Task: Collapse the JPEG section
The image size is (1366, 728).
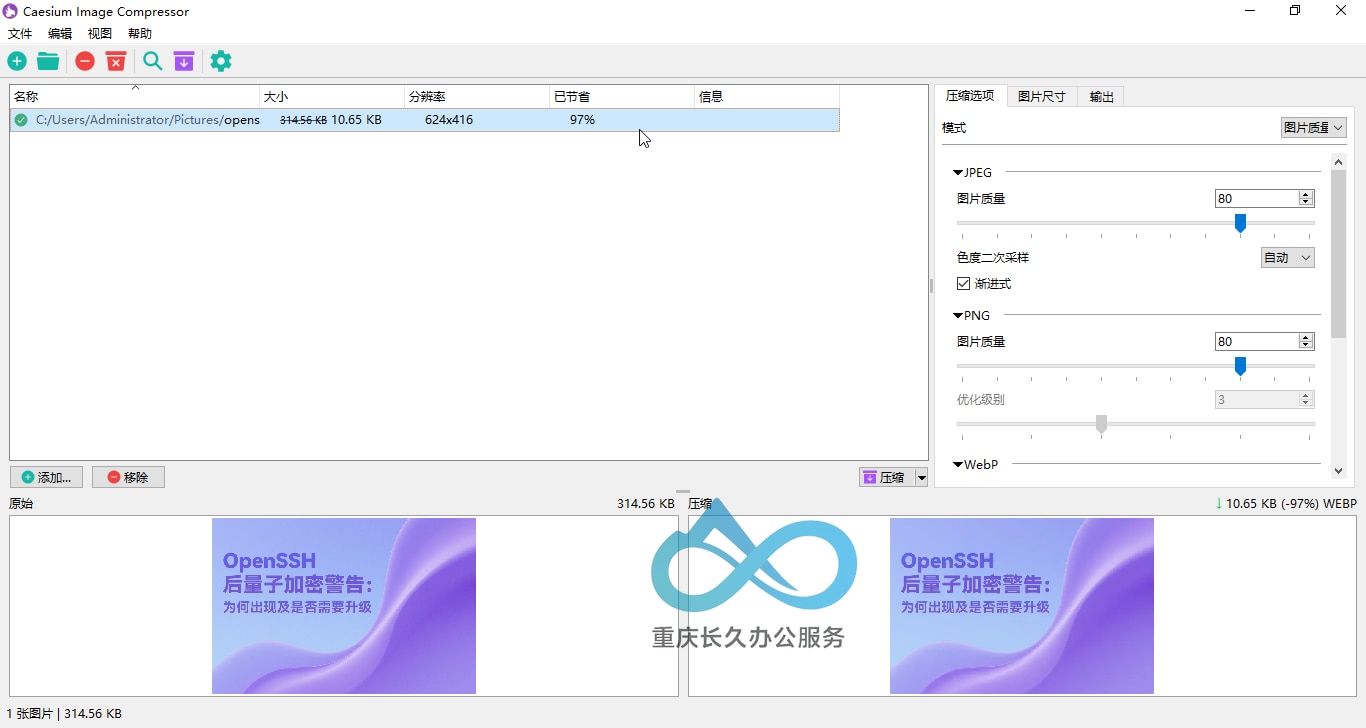Action: (x=958, y=173)
